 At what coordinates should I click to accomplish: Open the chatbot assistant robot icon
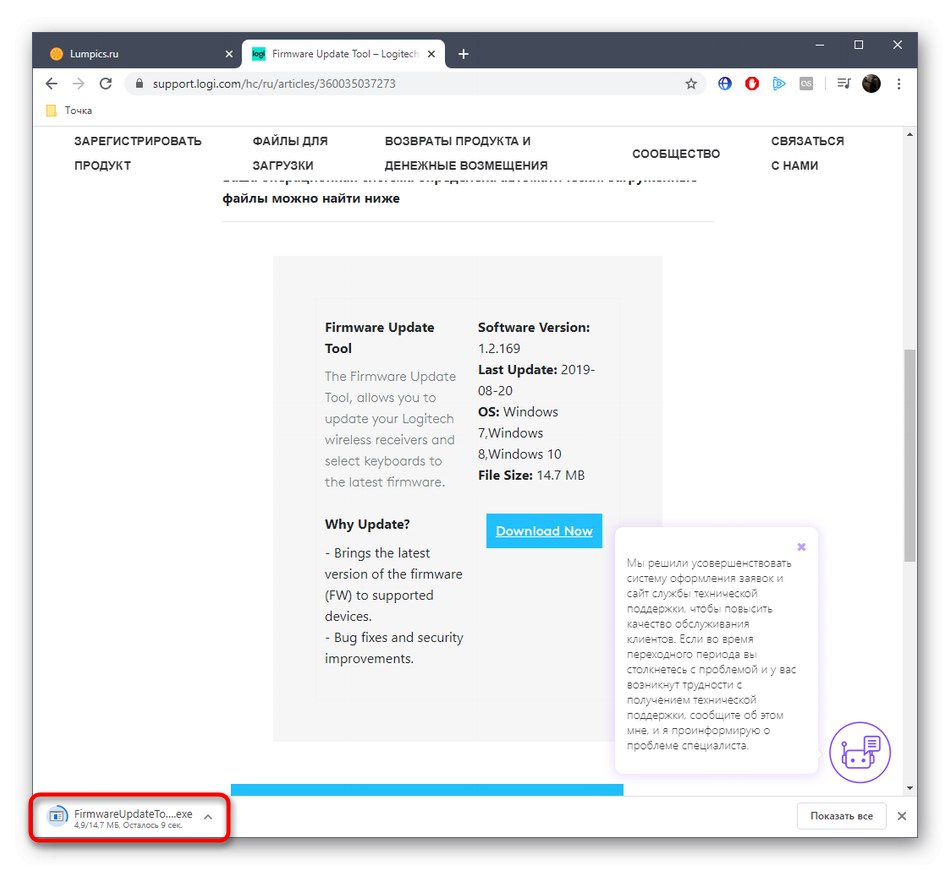click(x=860, y=752)
